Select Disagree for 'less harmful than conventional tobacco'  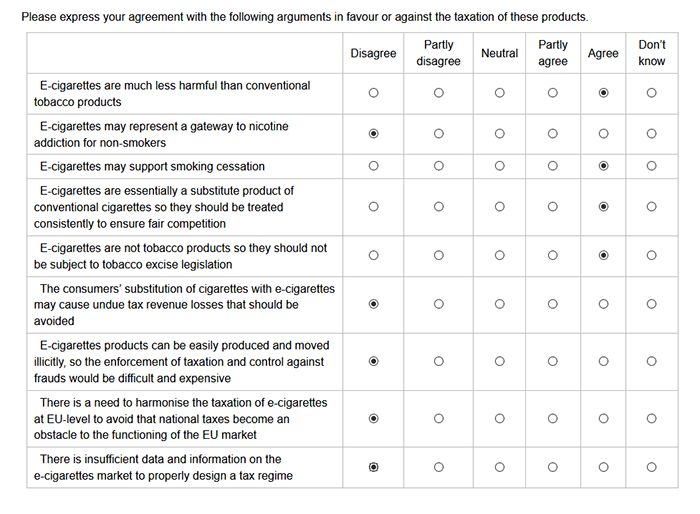[x=374, y=93]
